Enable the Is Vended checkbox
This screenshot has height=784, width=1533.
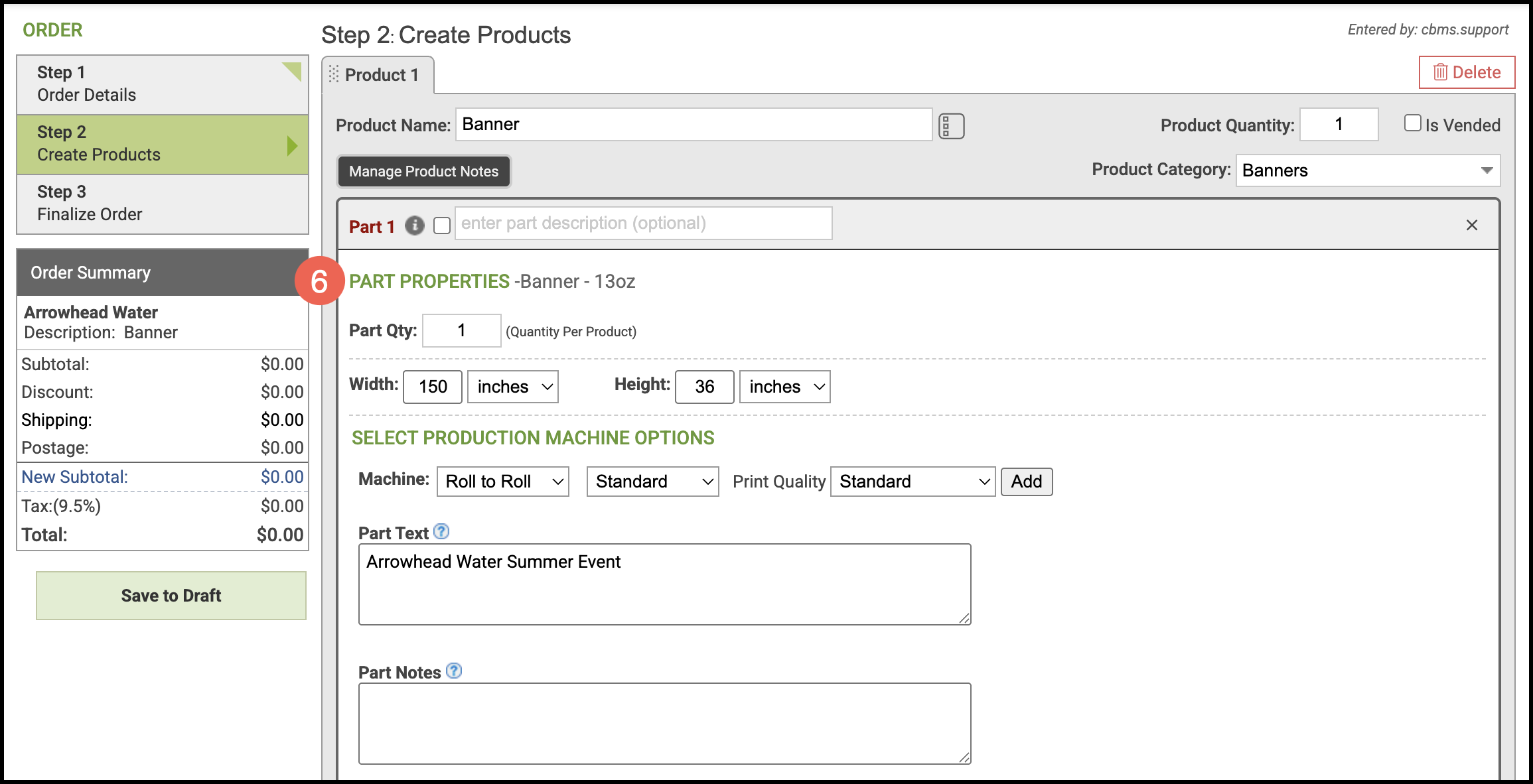(1412, 123)
